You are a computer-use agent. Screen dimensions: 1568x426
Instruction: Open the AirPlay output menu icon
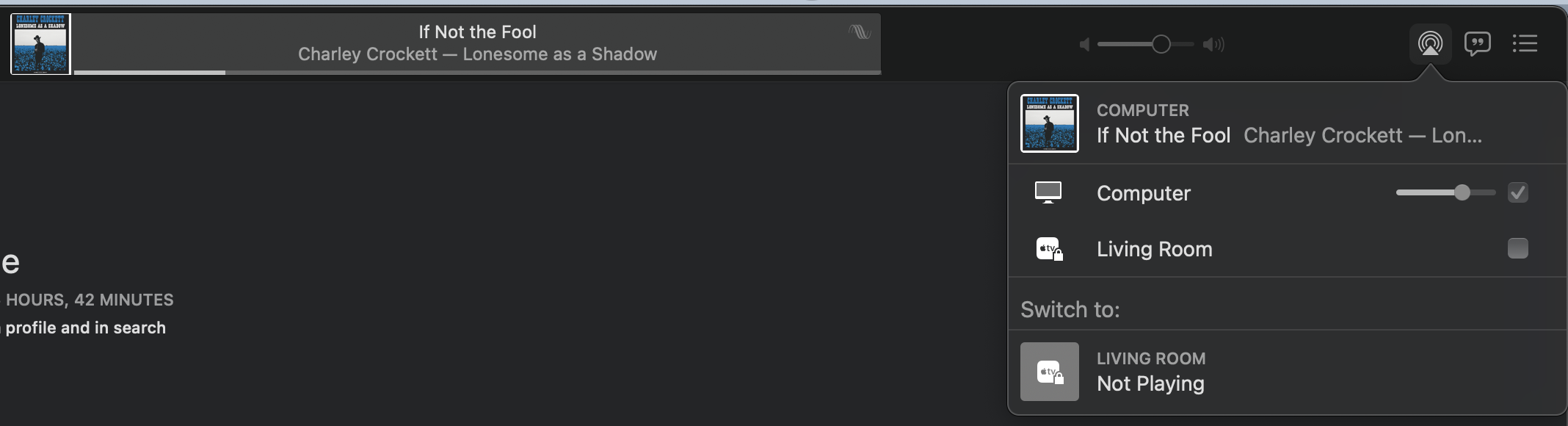tap(1430, 43)
